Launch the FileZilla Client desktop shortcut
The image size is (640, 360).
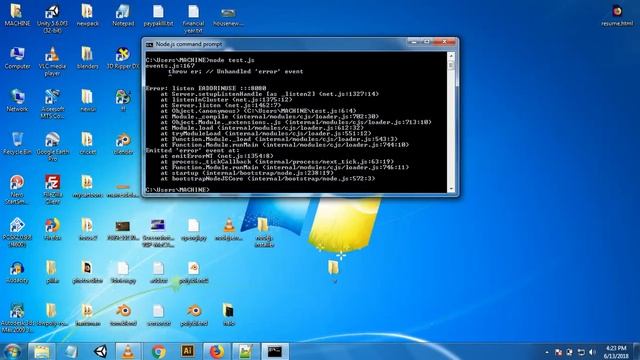point(52,189)
